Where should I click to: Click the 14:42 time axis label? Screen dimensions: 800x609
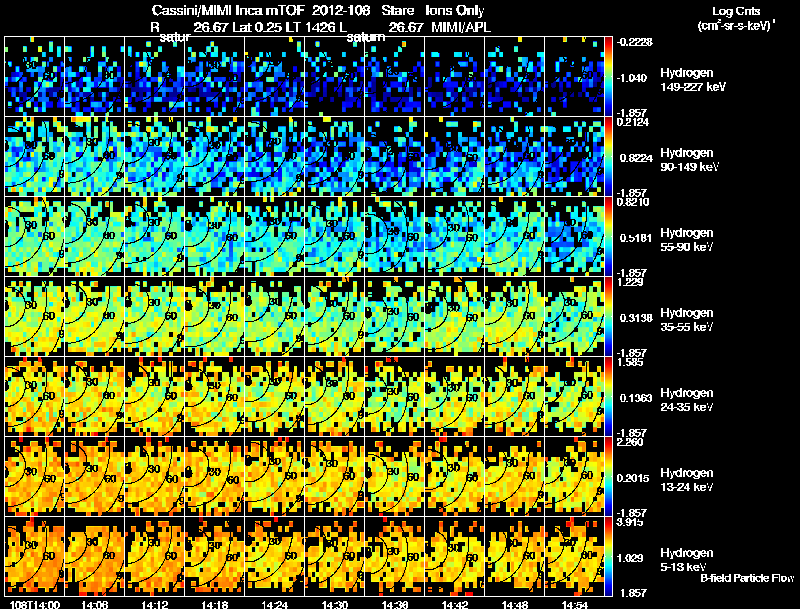pos(455,605)
